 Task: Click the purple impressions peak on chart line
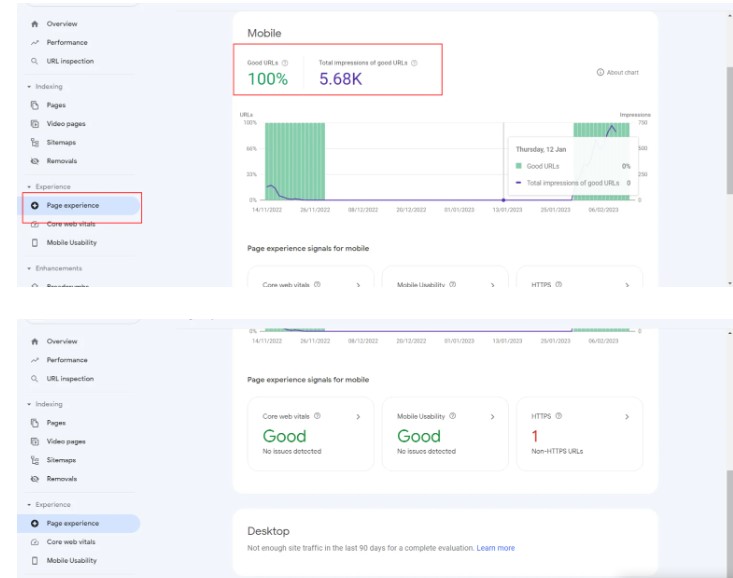coord(611,127)
